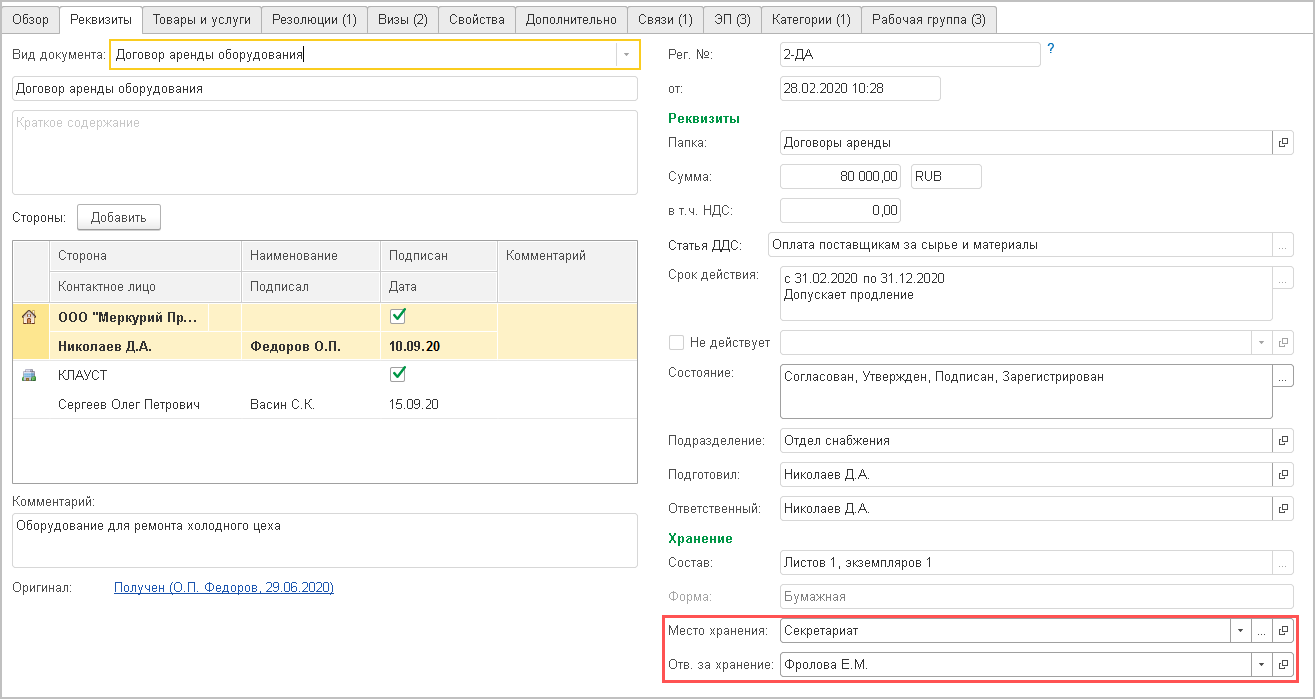The height and width of the screenshot is (699, 1315).
Task: Open the Связи (1) tab
Action: click(665, 19)
